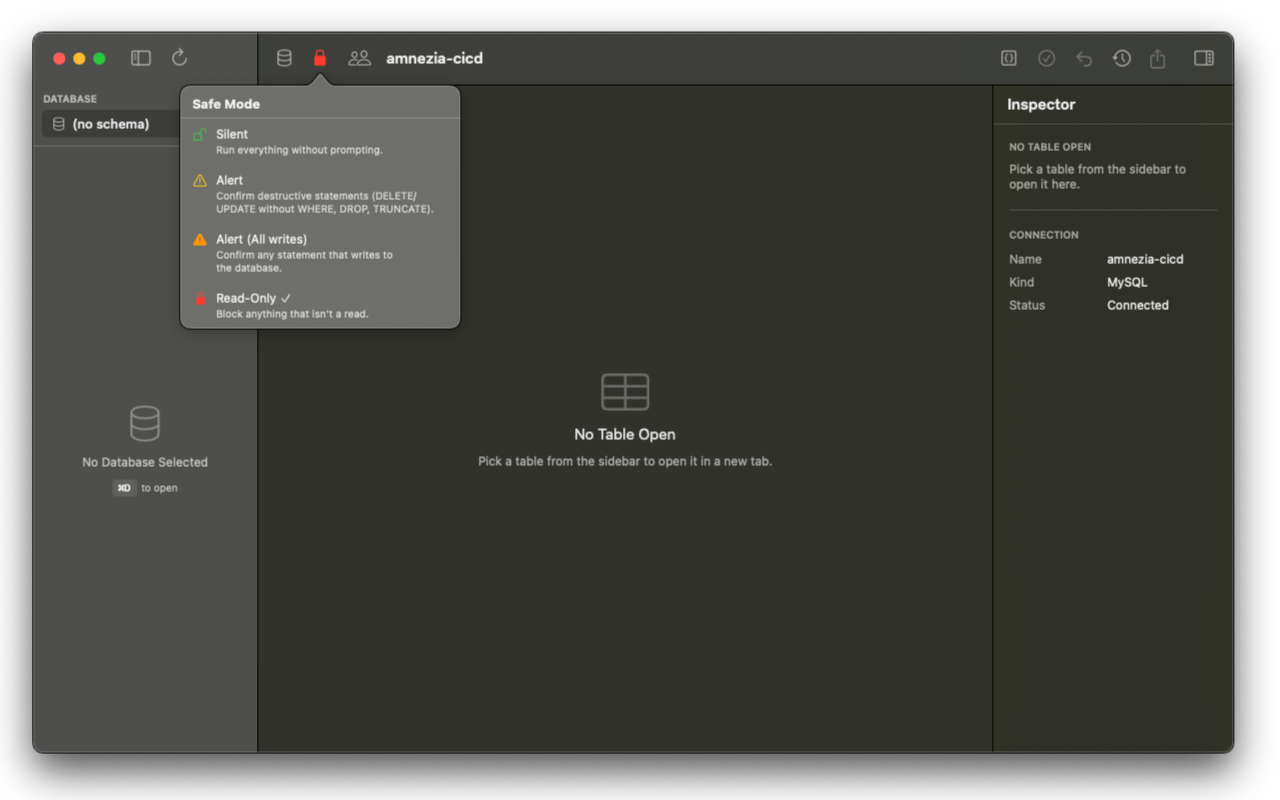This screenshot has width=1280, height=800.
Task: Toggle the left sidebar panel icon
Action: coord(140,58)
